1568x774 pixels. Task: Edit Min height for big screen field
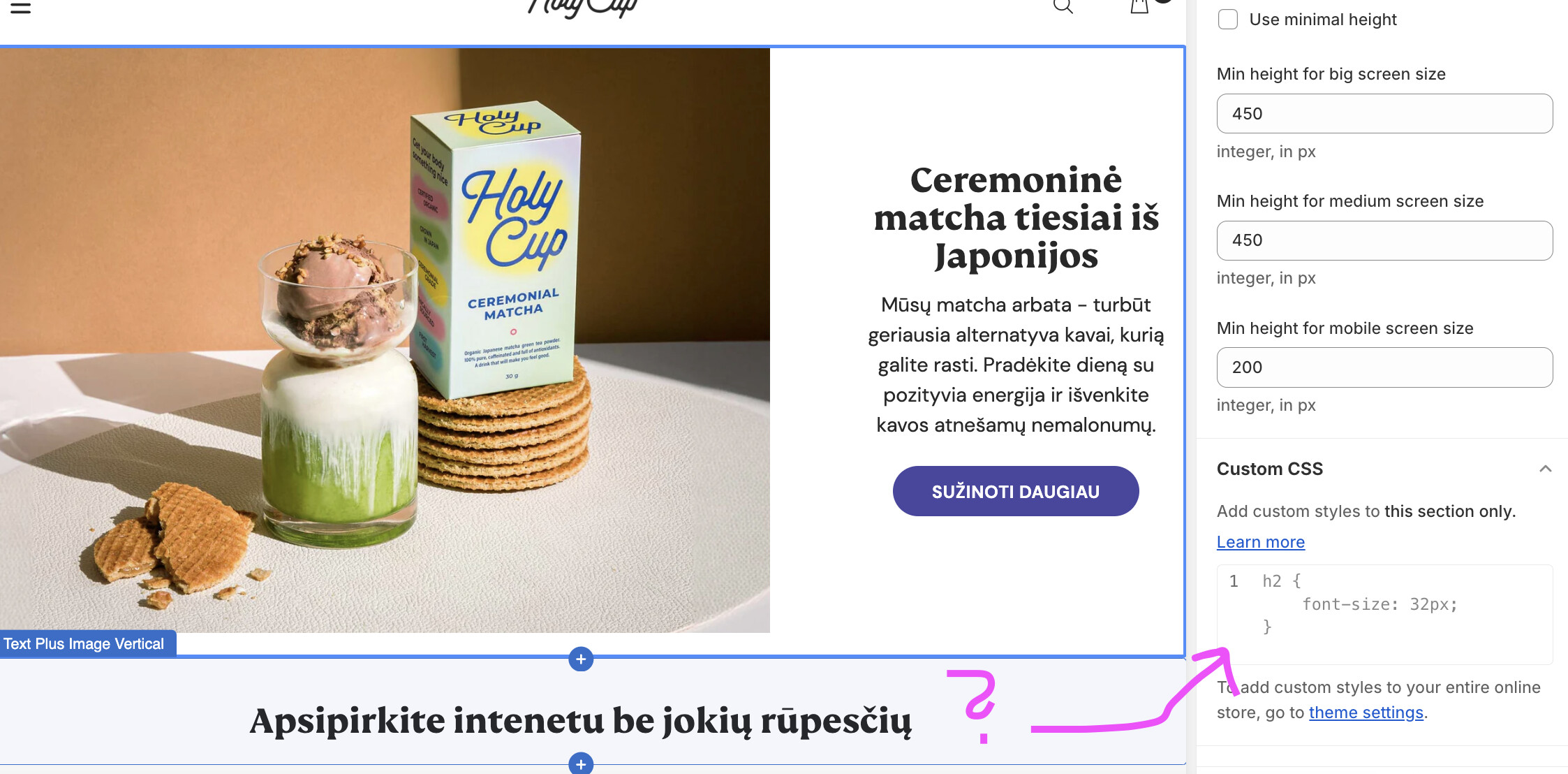1384,114
